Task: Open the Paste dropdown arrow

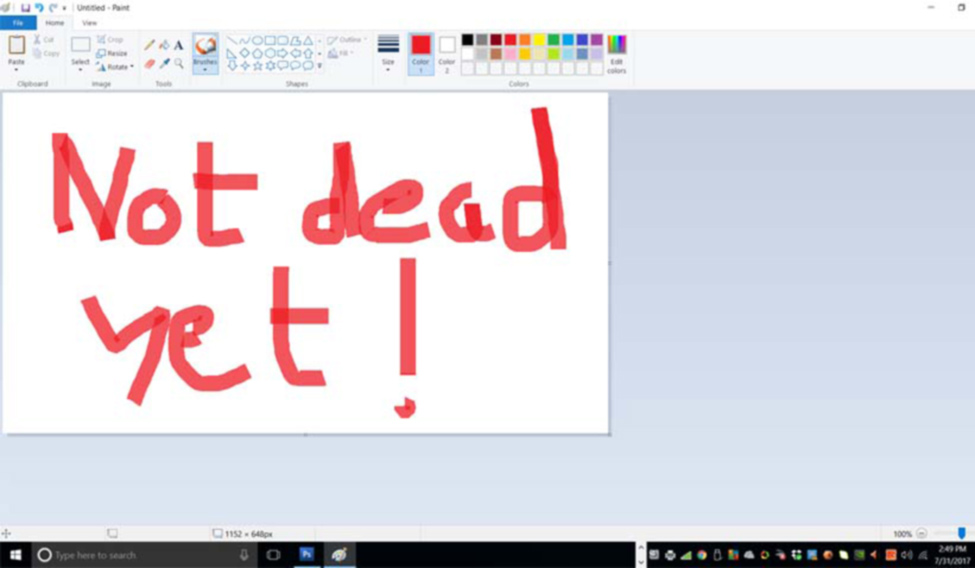Action: coord(17,69)
